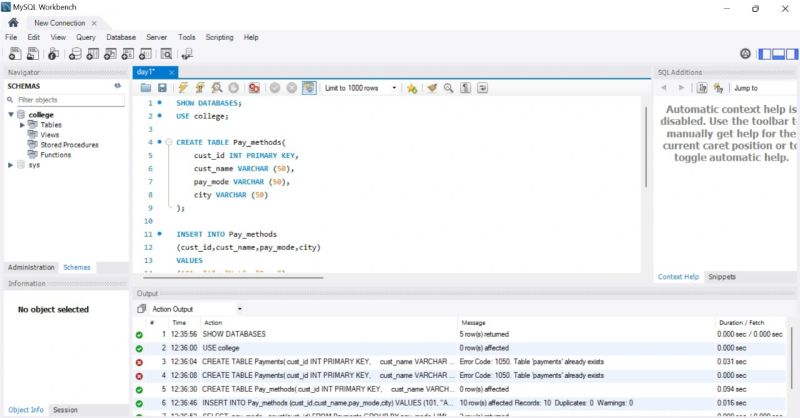Expand the Tables node under college

(x=23, y=125)
